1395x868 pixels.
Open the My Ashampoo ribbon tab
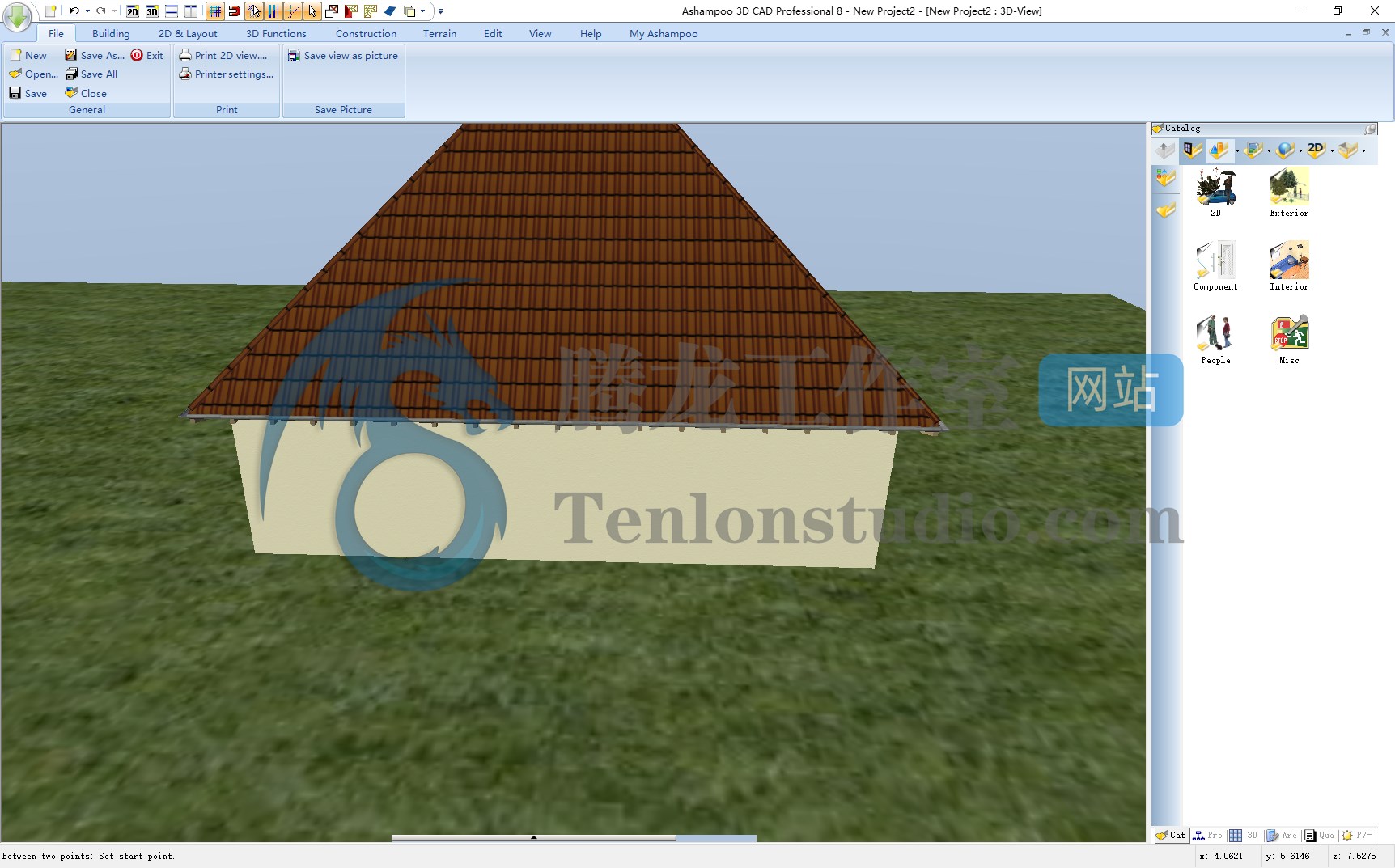(664, 33)
